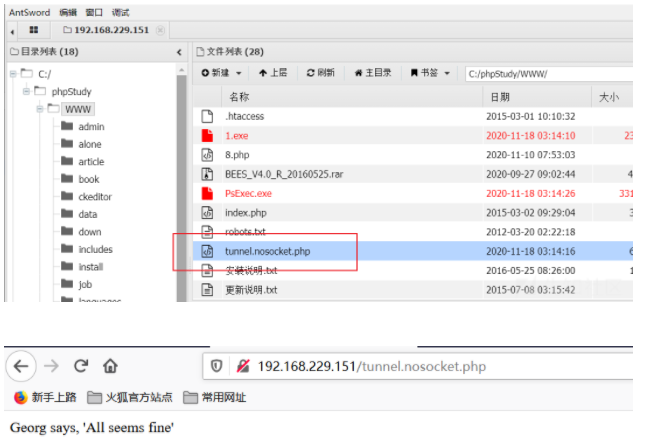Click the path field C:/phpStudy/WWW/

[549, 74]
